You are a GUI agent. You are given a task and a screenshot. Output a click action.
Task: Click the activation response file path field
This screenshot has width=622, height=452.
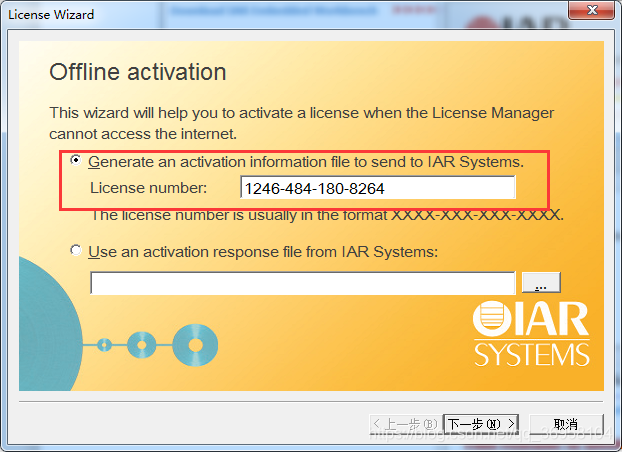click(x=303, y=283)
